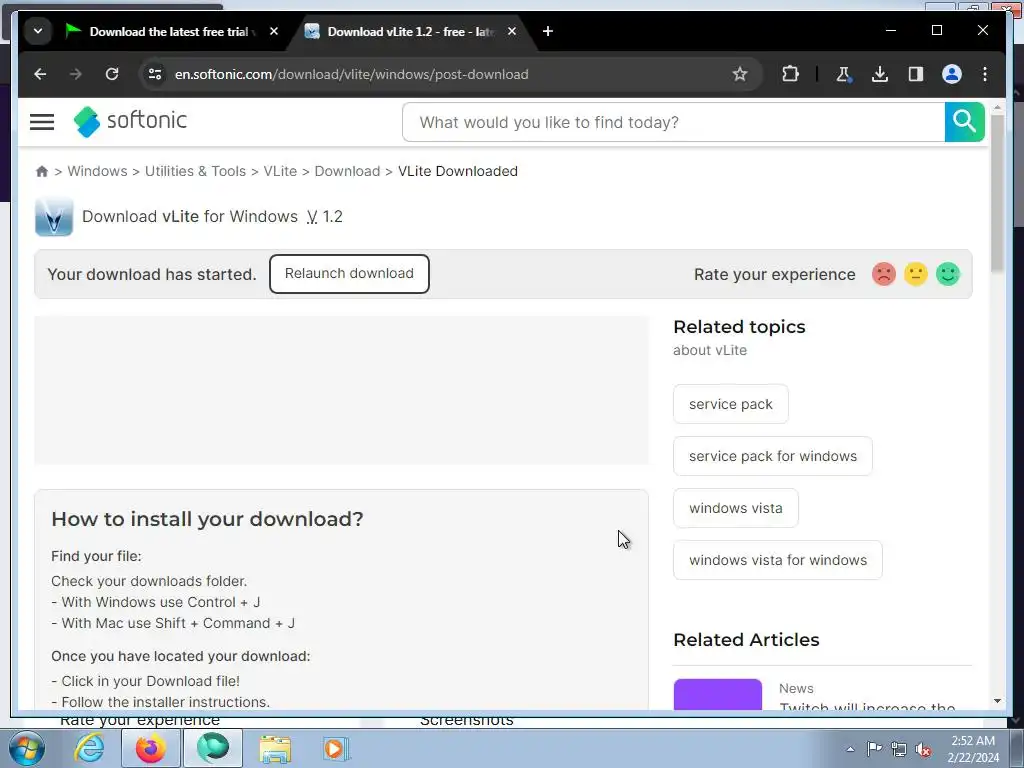Open the network tray icon

click(x=899, y=749)
